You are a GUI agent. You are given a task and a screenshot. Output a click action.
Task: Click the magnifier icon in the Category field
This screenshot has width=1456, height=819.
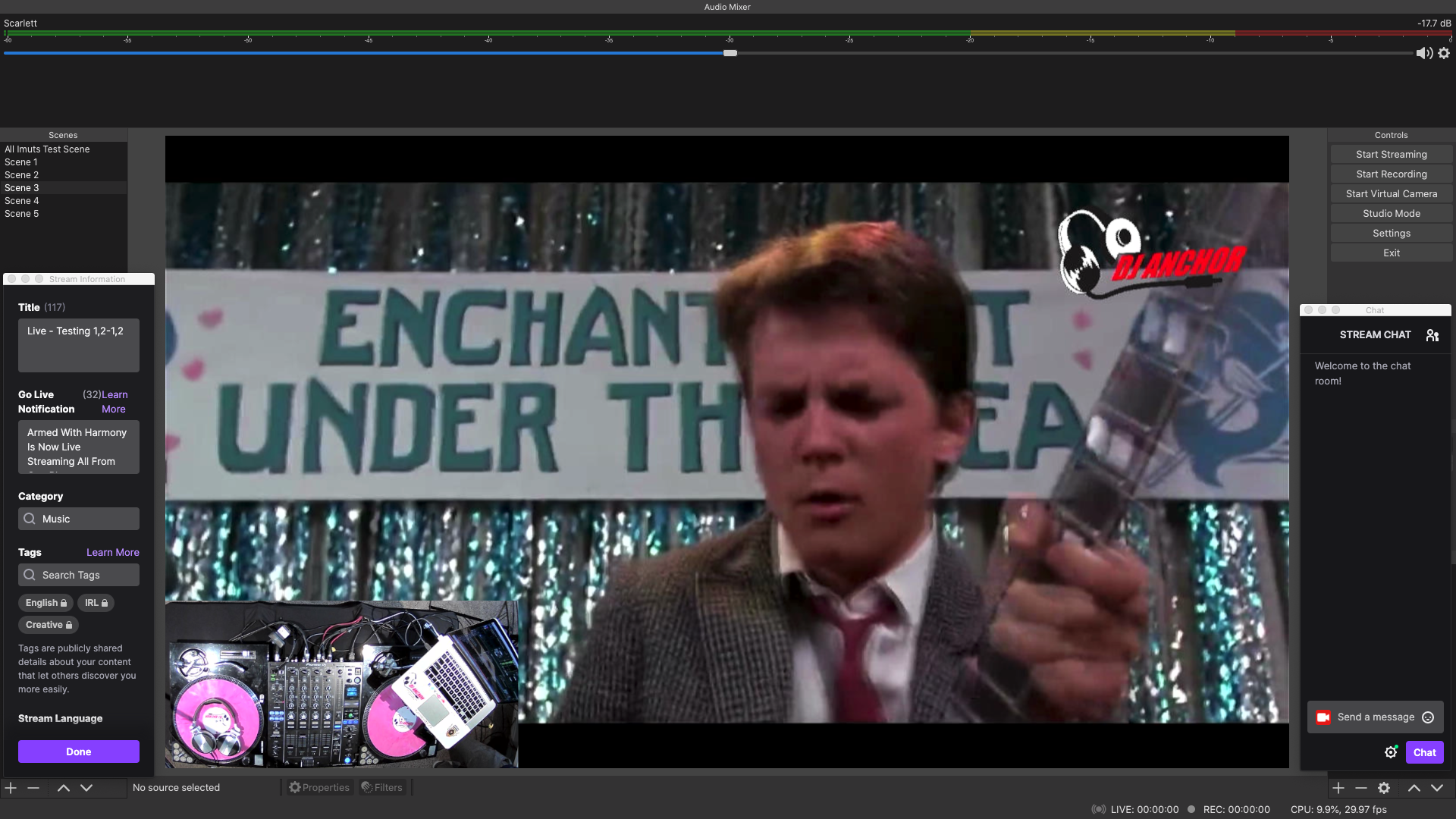point(30,519)
